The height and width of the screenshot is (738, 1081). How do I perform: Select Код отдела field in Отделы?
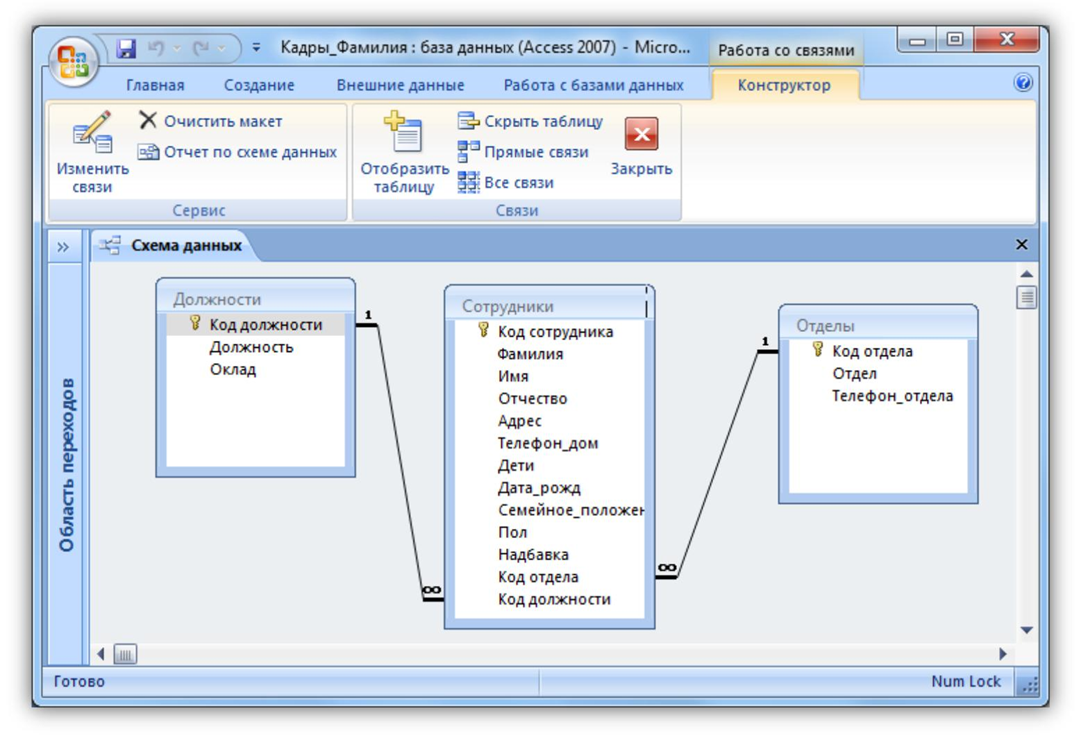[x=878, y=351]
